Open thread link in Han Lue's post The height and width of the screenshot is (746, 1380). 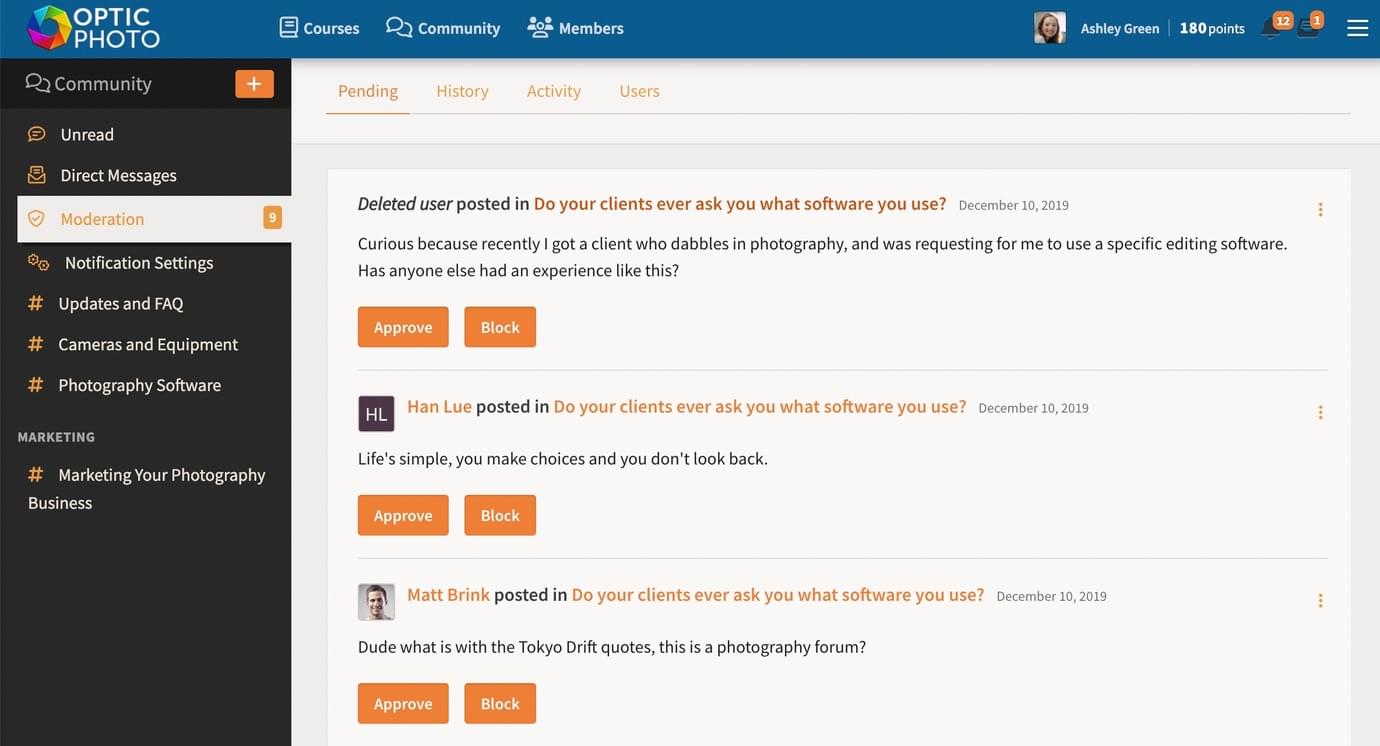pyautogui.click(x=760, y=407)
